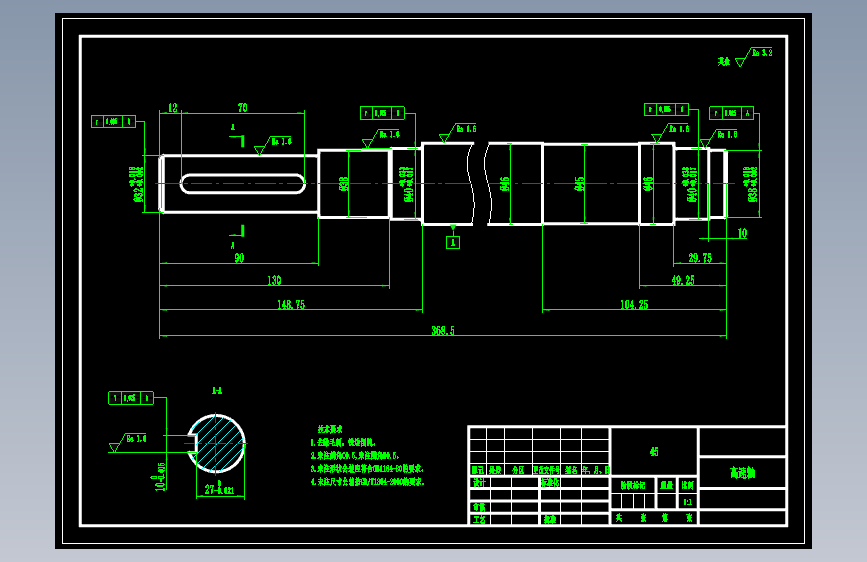Select technical requirement line 3
867x562 pixels.
pos(367,469)
